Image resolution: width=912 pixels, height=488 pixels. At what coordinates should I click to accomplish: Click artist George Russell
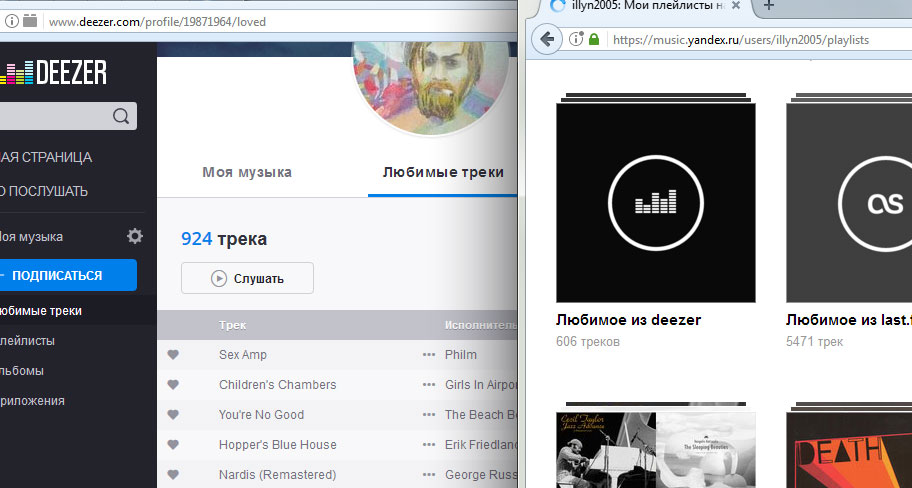coord(480,475)
